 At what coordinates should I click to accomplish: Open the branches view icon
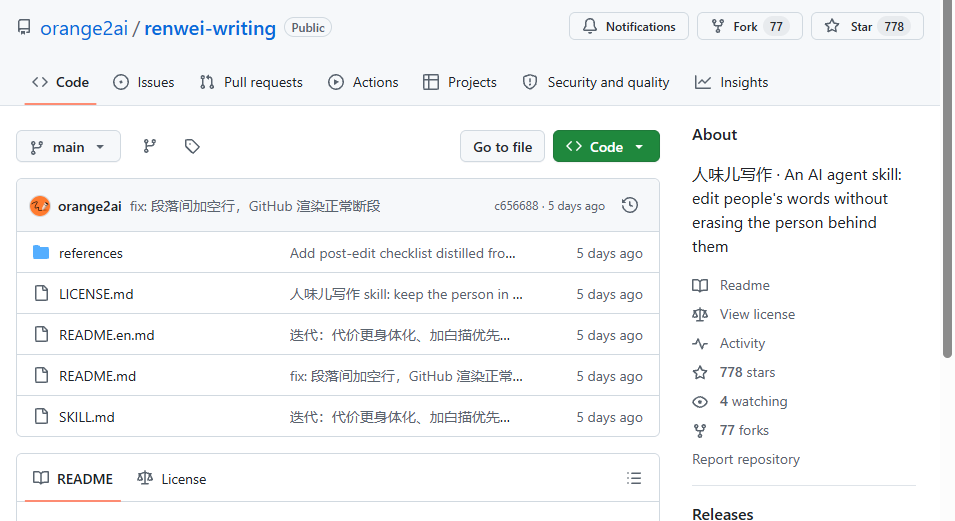coord(150,146)
